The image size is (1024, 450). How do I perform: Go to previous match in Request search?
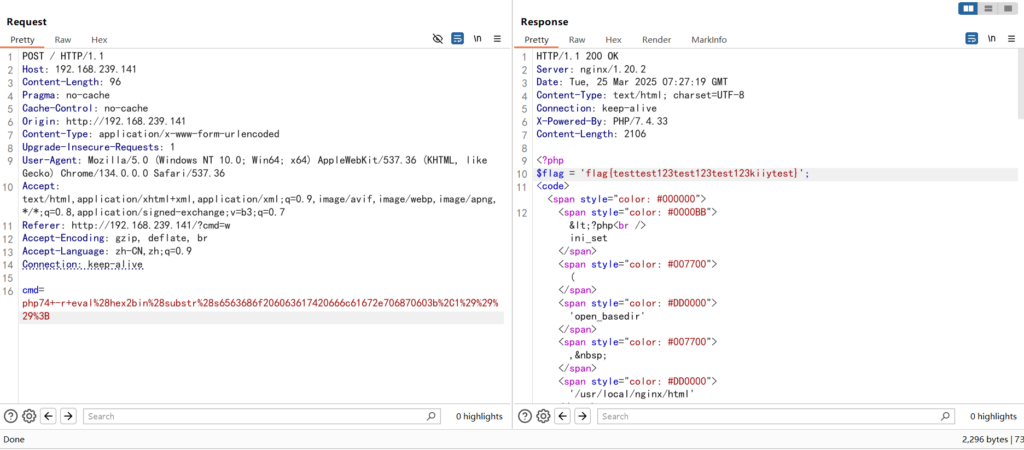tap(48, 416)
